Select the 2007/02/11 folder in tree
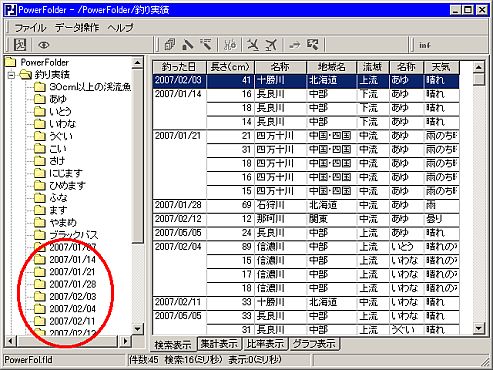 [72, 321]
